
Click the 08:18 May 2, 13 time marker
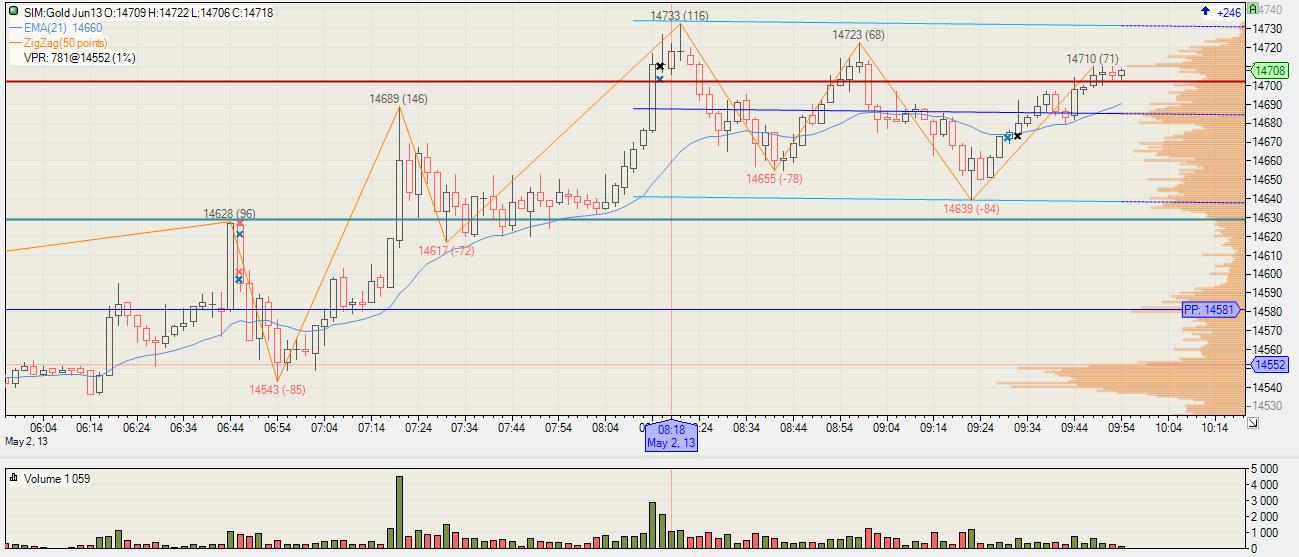click(671, 435)
